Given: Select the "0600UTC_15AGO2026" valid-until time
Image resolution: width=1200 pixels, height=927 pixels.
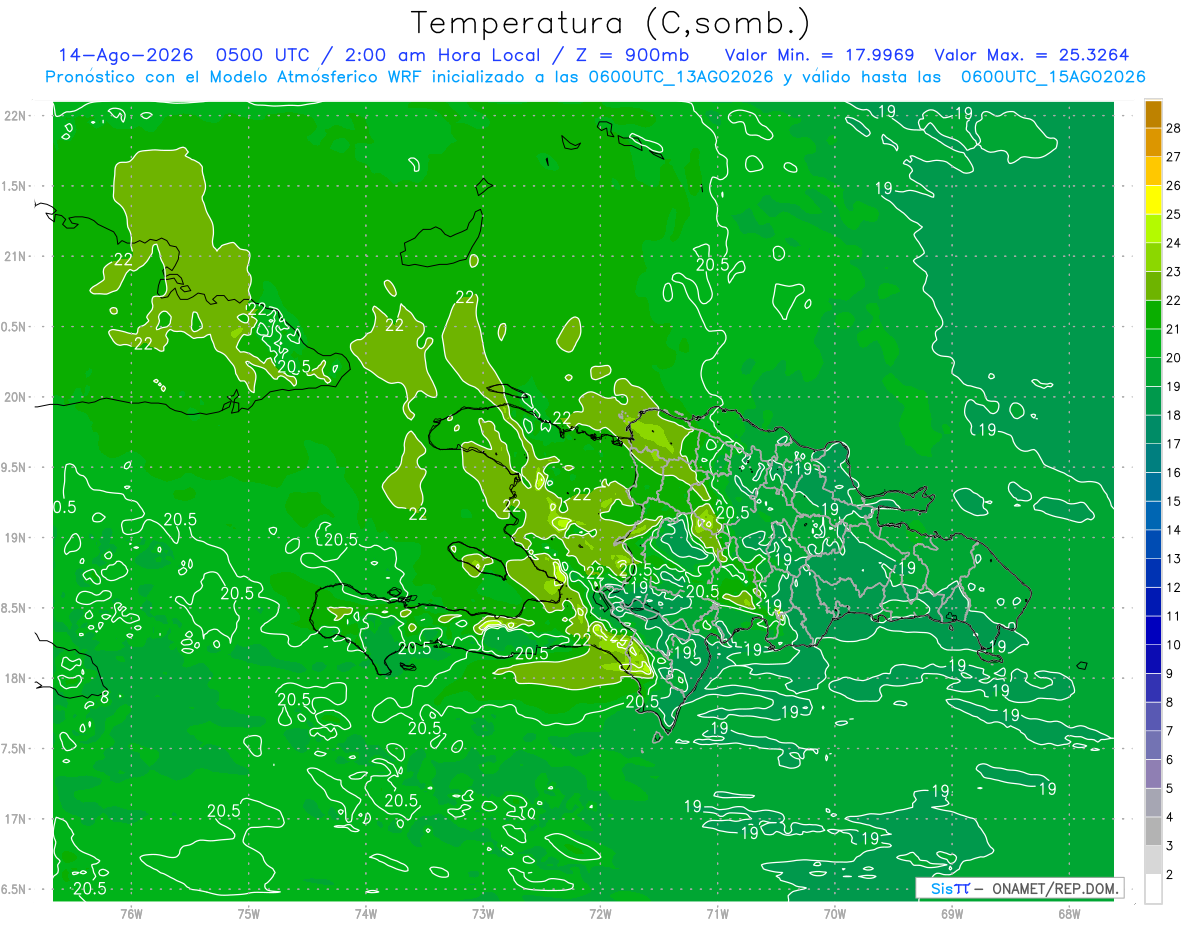Looking at the screenshot, I should click(x=1053, y=77).
